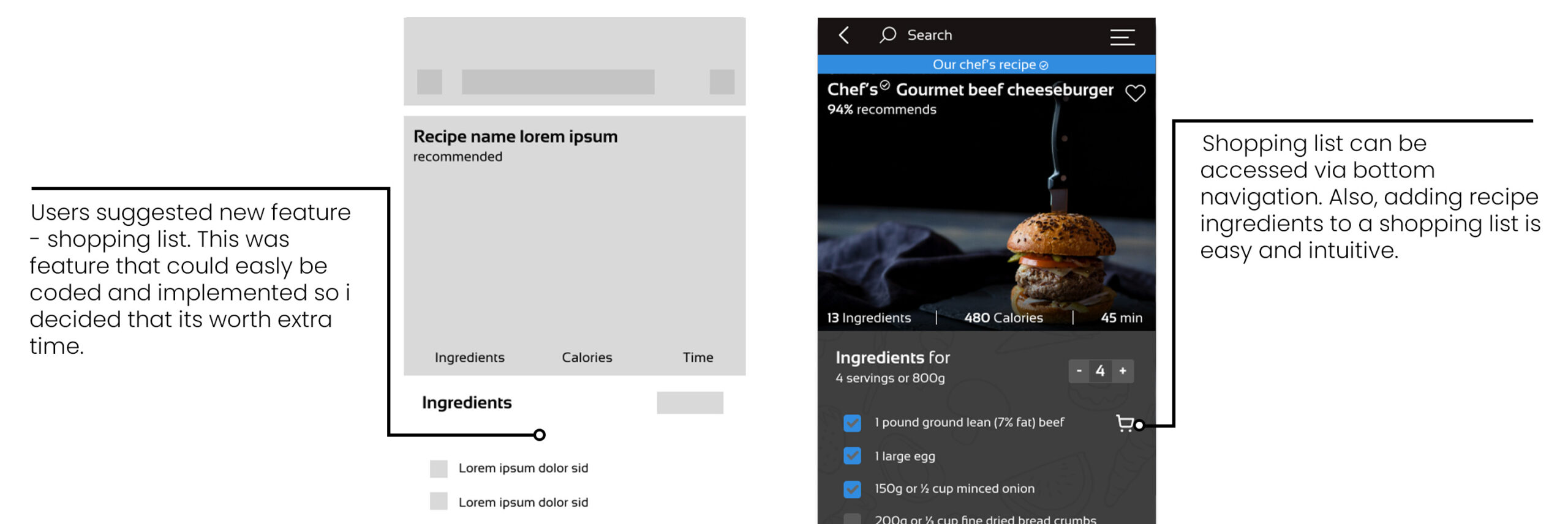The height and width of the screenshot is (524, 1568).
Task: Favorite the recipe with the heart icon
Action: click(x=1135, y=93)
